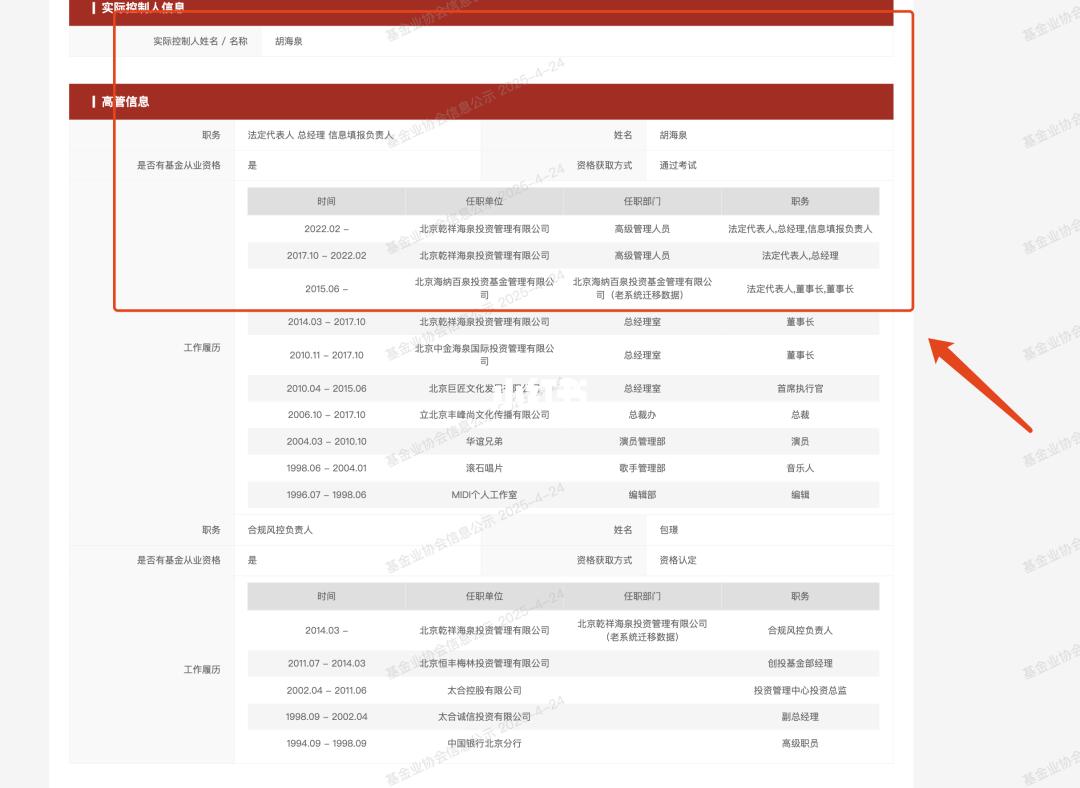Select the 2014.03 – date cell
Image resolution: width=1080 pixels, height=788 pixels.
click(326, 630)
